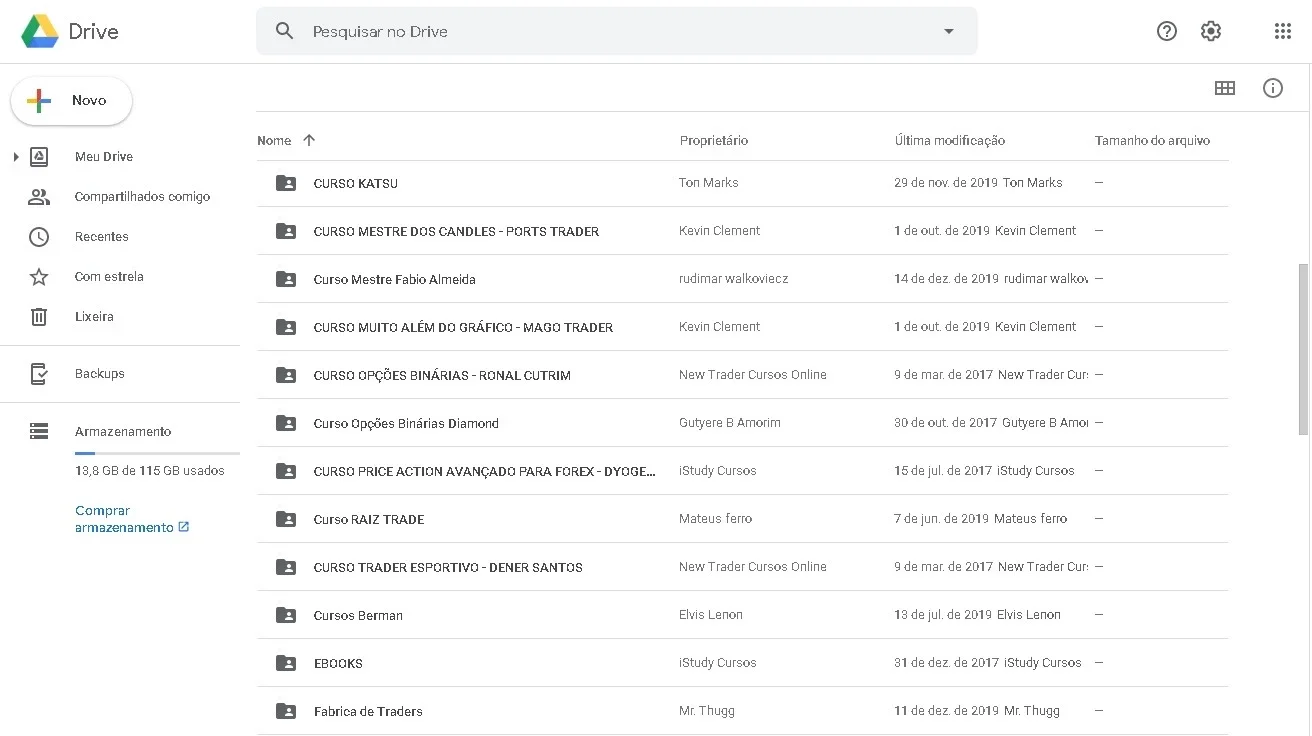Show details info icon
Image resolution: width=1312 pixels, height=736 pixels.
1273,88
